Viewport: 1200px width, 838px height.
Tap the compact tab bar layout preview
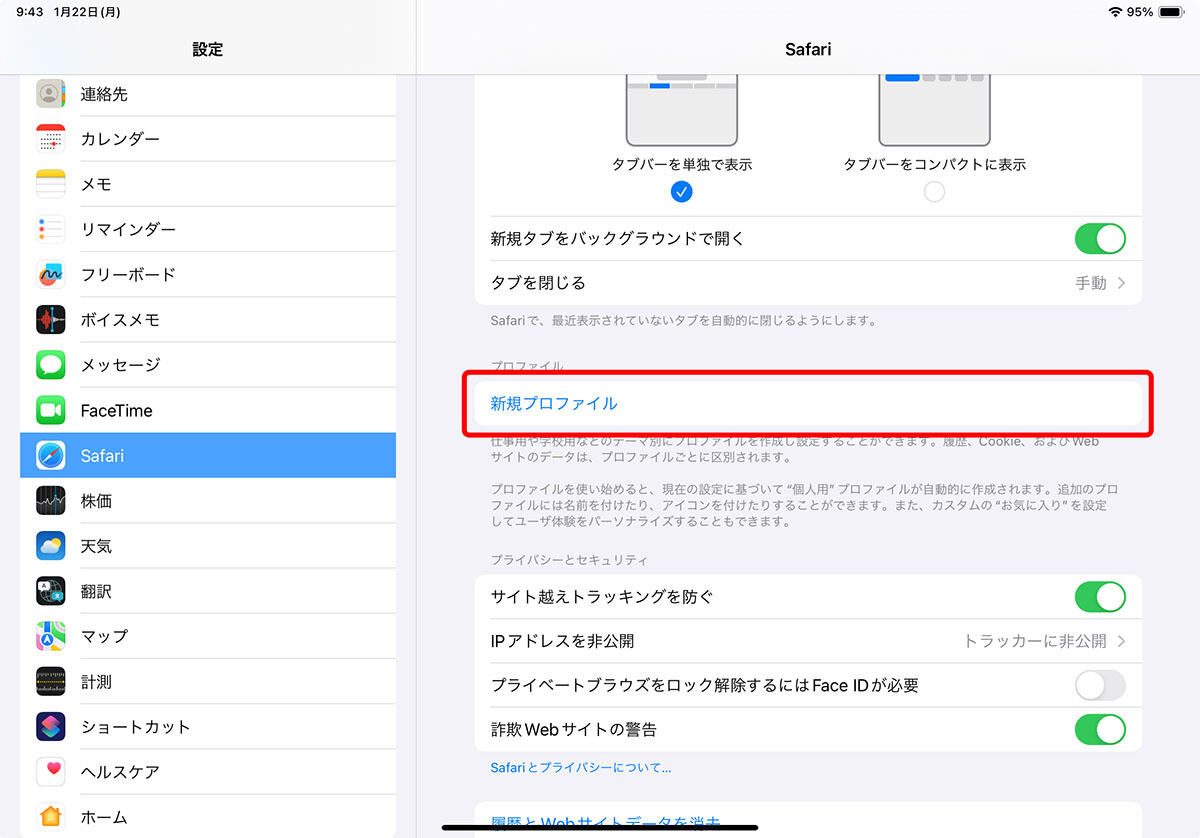coord(934,109)
